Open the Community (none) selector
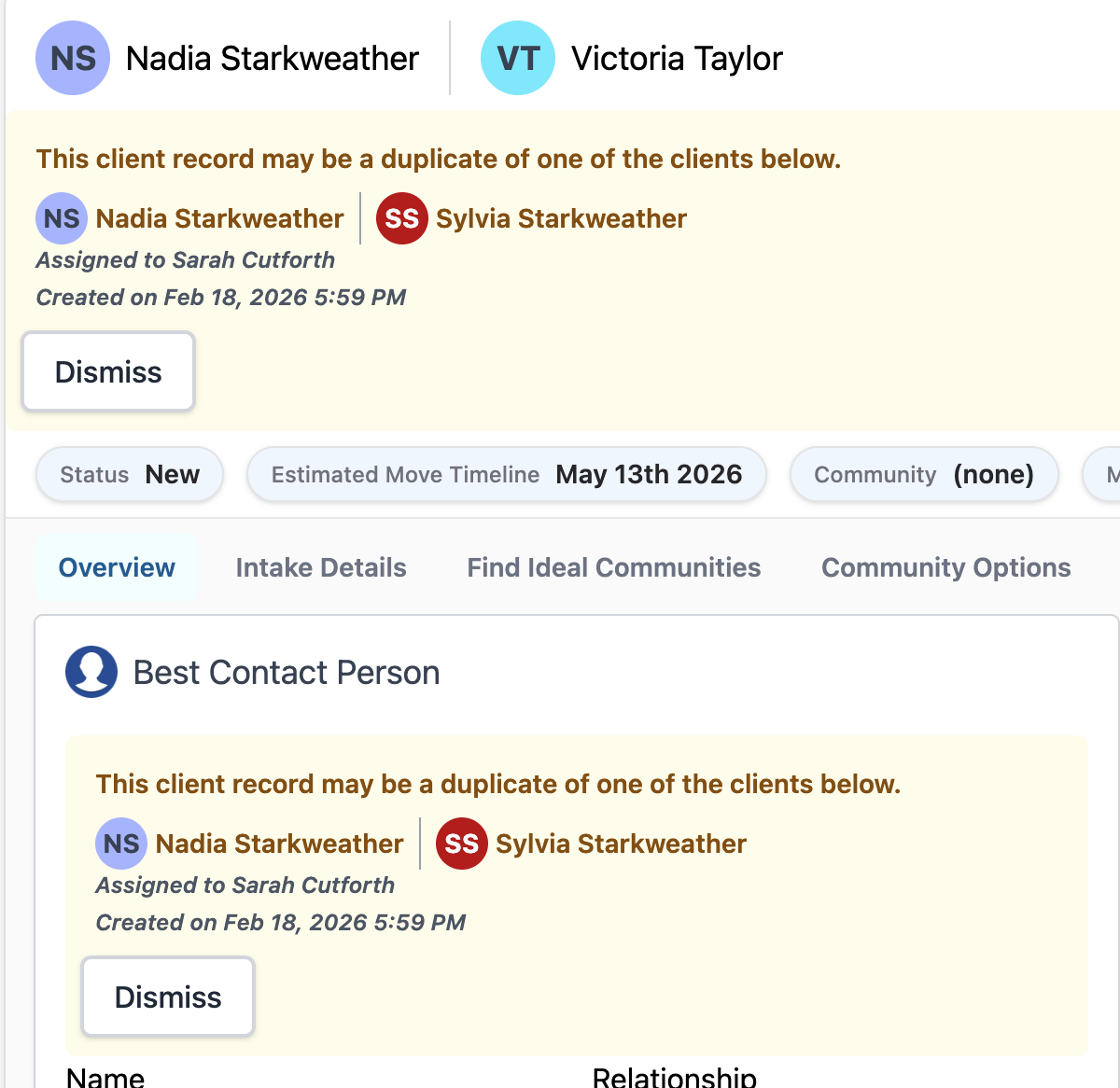Viewport: 1120px width, 1088px height. 924,474
